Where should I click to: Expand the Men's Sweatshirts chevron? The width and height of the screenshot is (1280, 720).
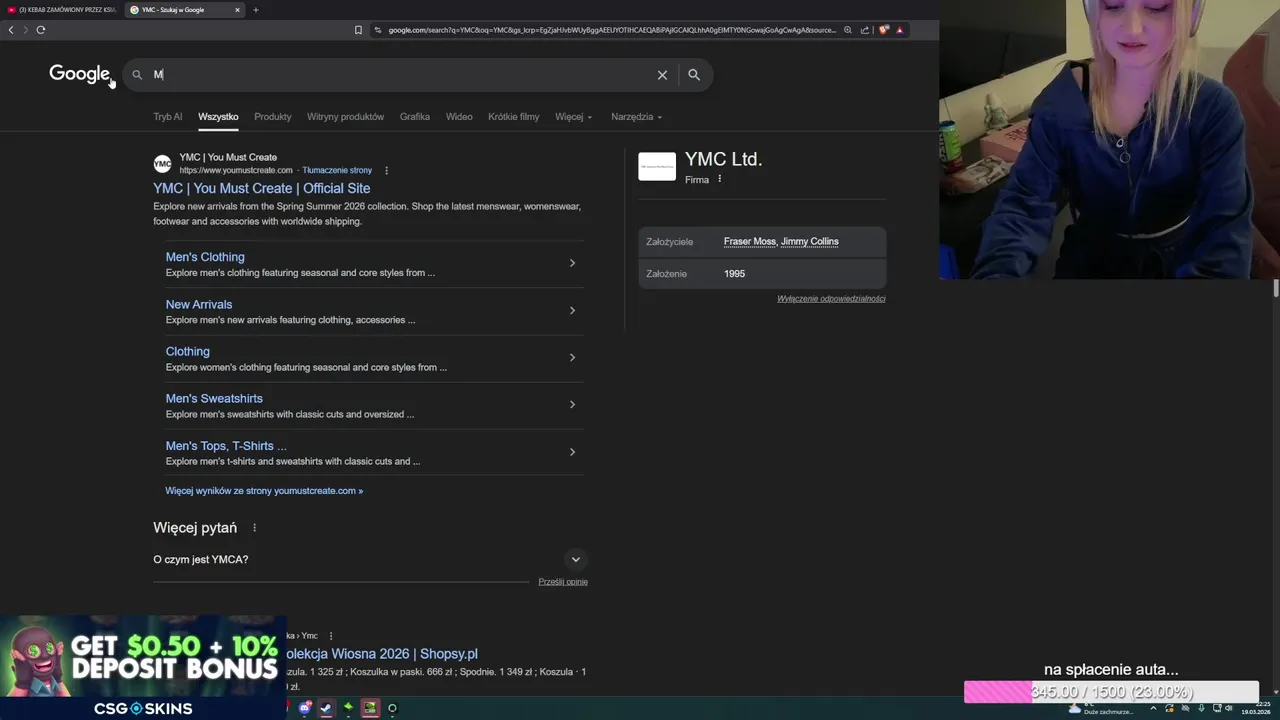(x=572, y=404)
